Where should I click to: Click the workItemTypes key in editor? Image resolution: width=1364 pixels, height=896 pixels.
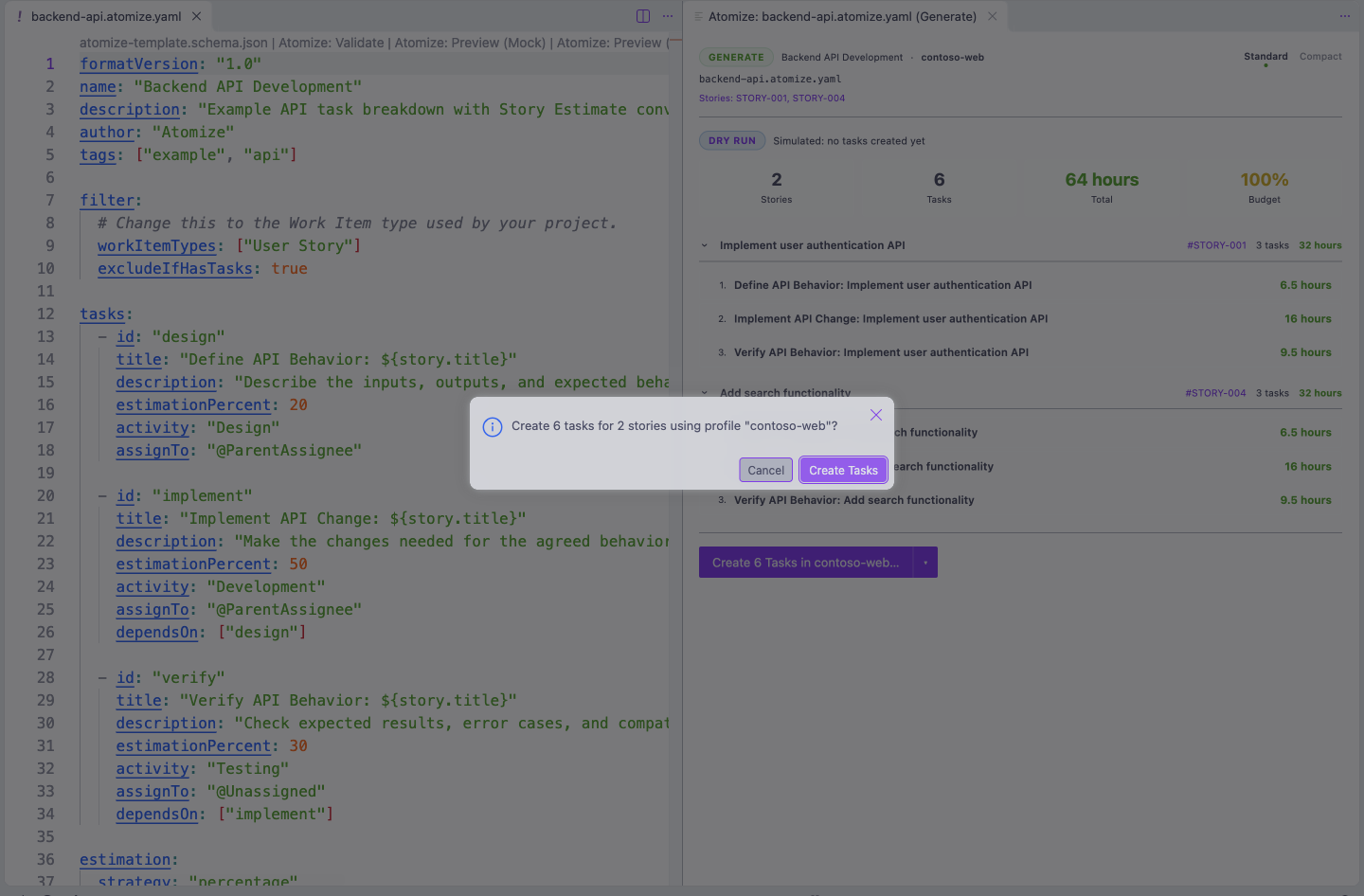click(157, 245)
